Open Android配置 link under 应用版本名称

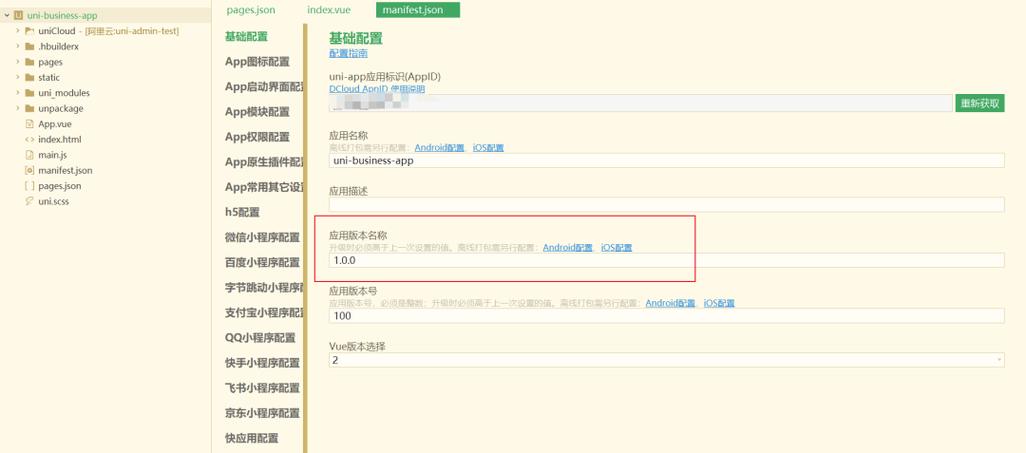(568, 247)
